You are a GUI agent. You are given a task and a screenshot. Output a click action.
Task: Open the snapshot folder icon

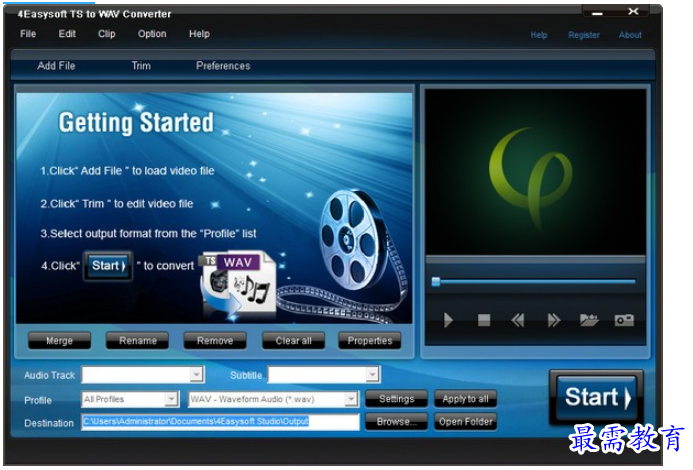(x=589, y=319)
